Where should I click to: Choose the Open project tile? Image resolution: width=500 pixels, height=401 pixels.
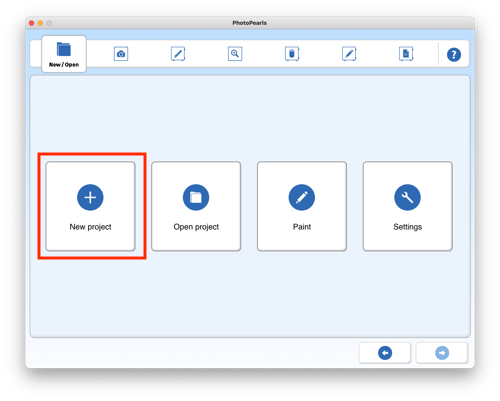tap(196, 206)
